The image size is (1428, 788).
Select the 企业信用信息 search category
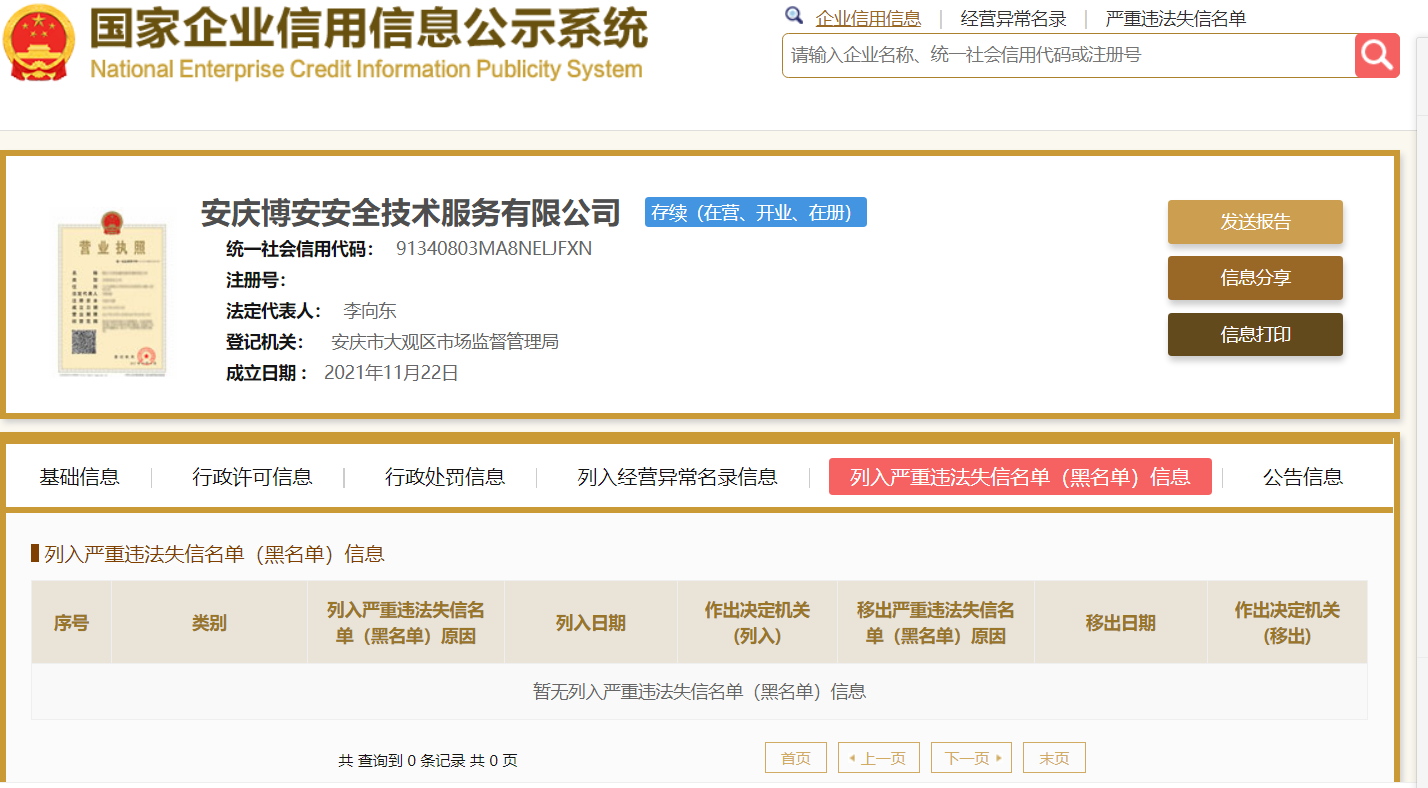click(x=868, y=18)
